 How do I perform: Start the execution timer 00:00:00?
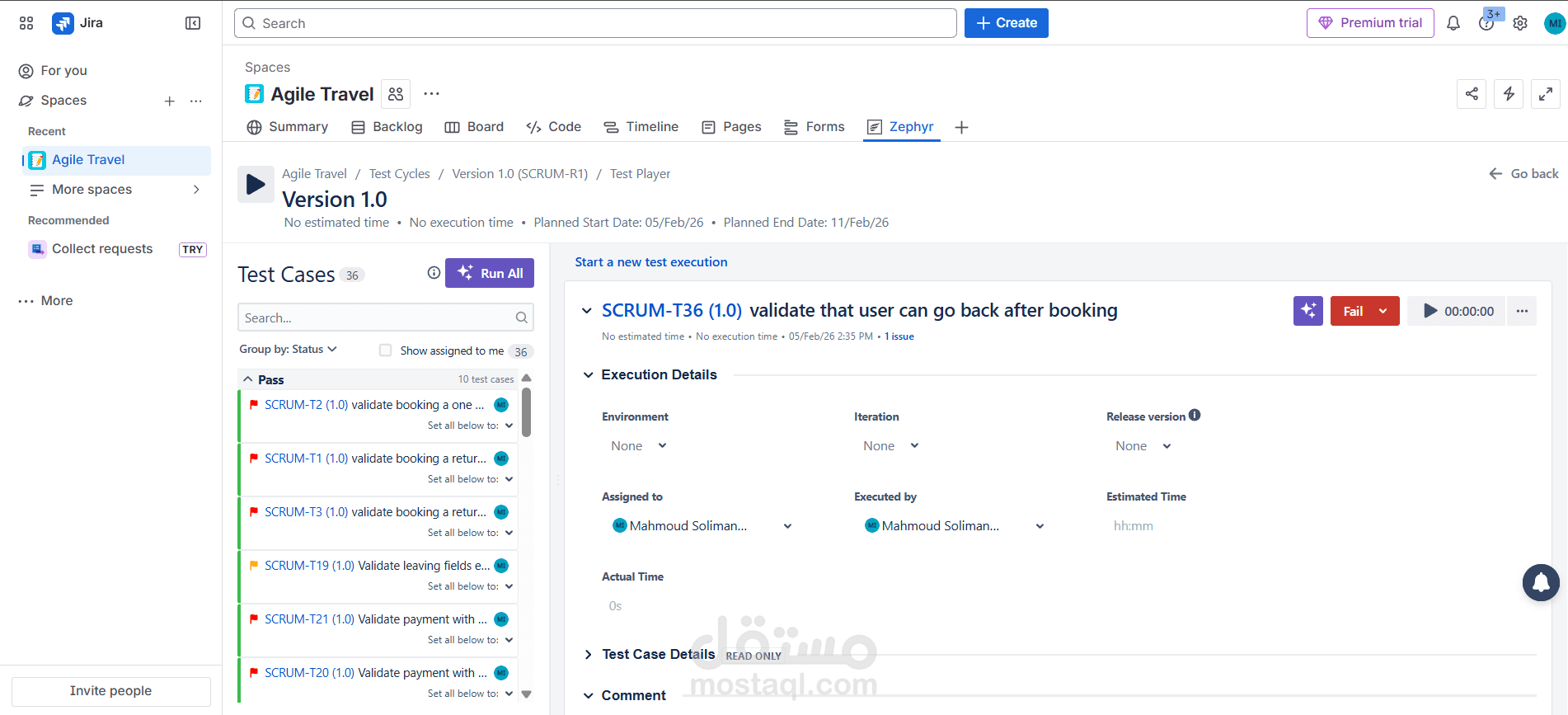coord(1457,311)
